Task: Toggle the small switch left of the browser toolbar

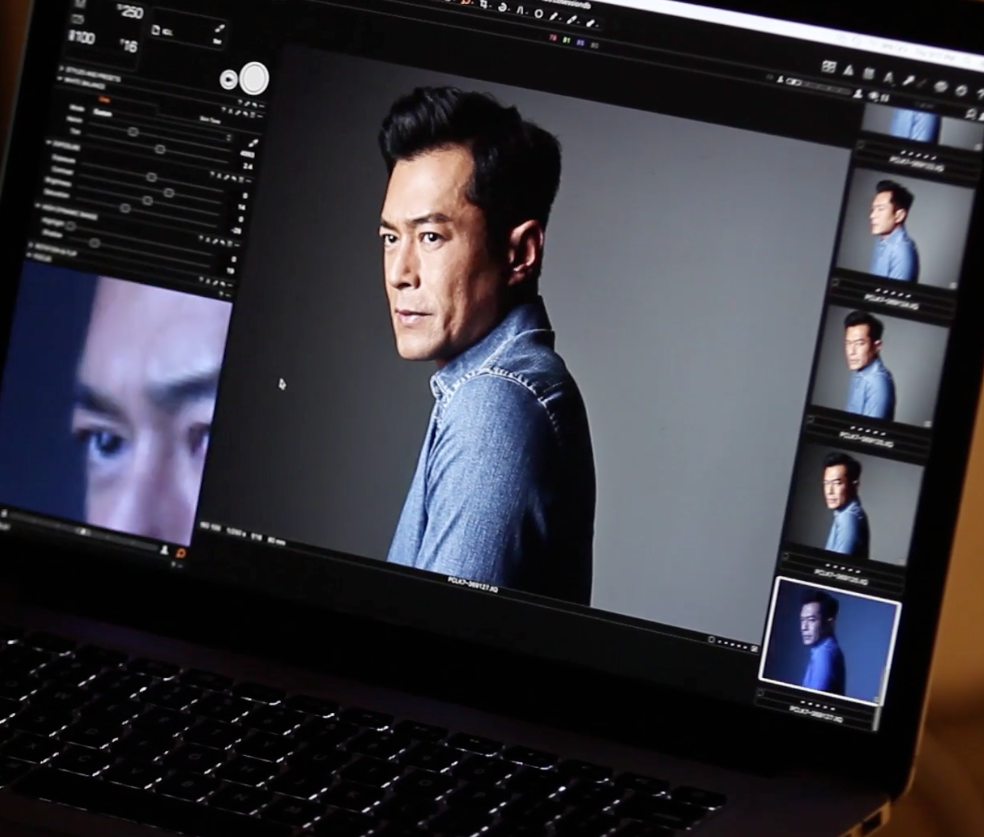Action: (x=794, y=82)
